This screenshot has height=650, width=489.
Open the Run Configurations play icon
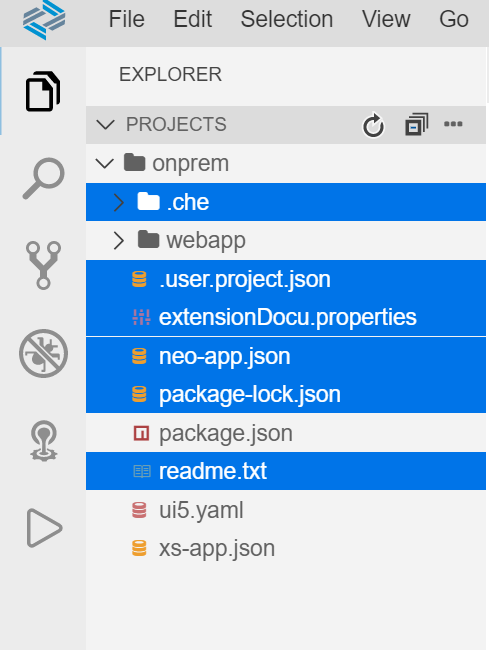click(44, 528)
